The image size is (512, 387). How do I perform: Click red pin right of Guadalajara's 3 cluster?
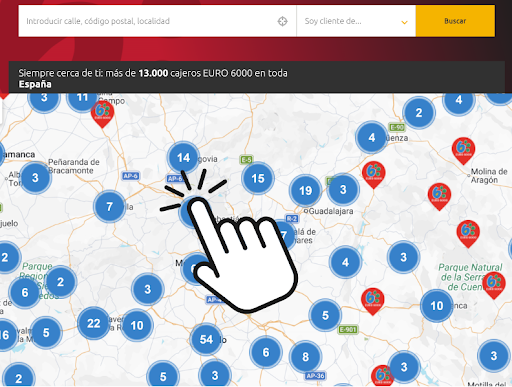click(374, 175)
